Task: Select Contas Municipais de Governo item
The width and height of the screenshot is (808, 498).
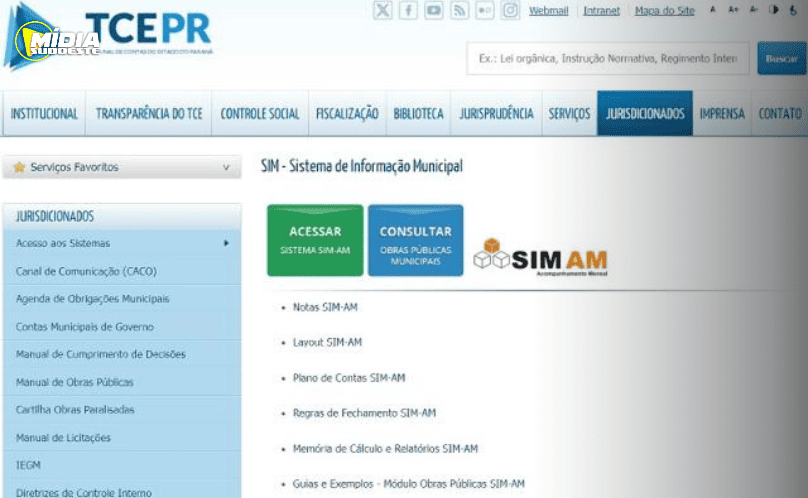Action: pos(122,327)
